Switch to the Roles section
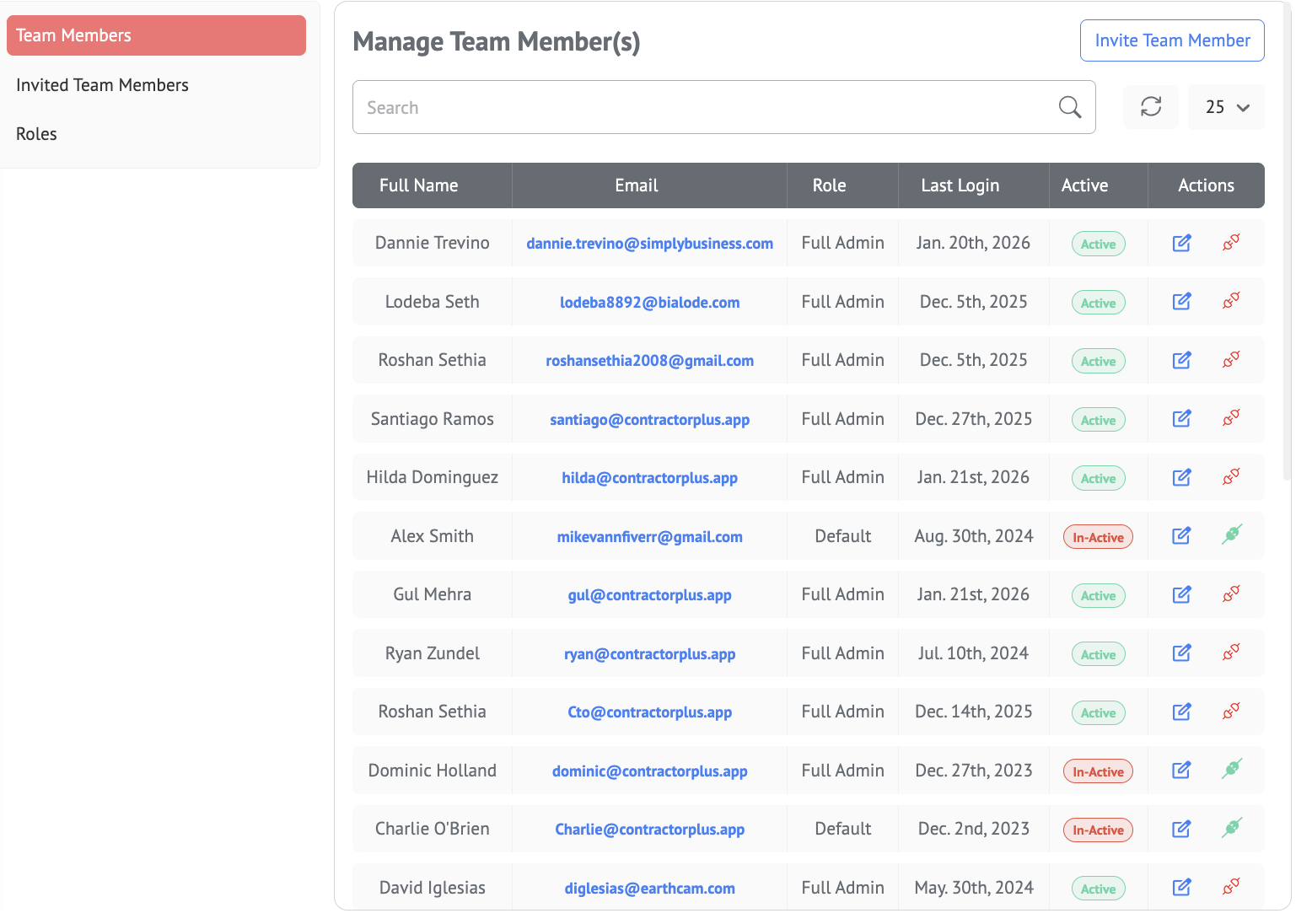The height and width of the screenshot is (924, 1312). tap(37, 134)
